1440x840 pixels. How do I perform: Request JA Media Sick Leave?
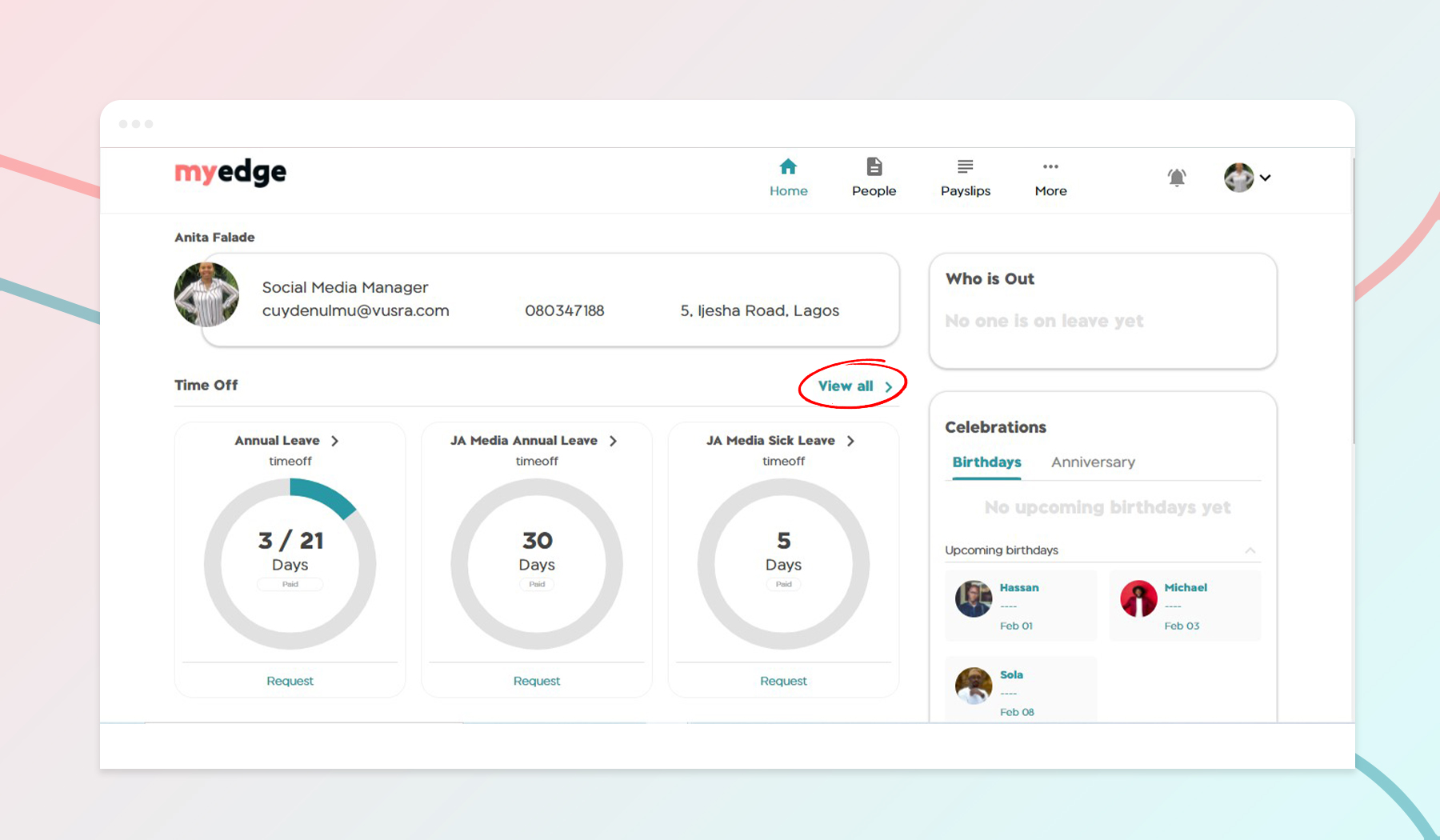tap(782, 680)
